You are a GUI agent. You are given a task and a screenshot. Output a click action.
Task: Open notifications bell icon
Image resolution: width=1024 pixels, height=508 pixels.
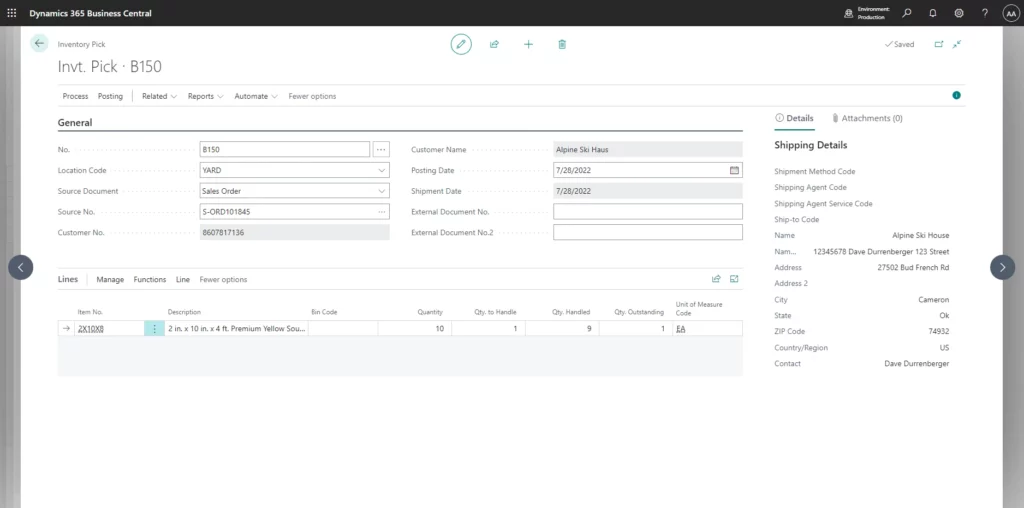pos(933,13)
